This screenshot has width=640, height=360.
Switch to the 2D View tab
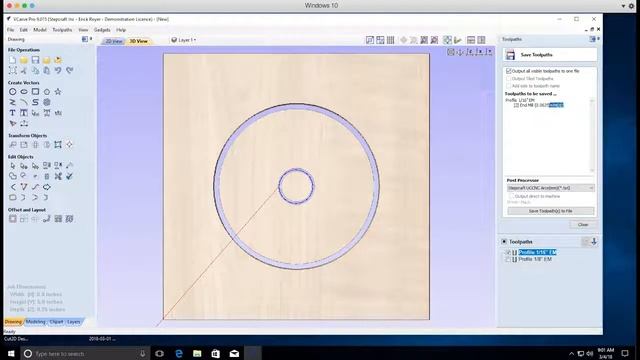[114, 41]
